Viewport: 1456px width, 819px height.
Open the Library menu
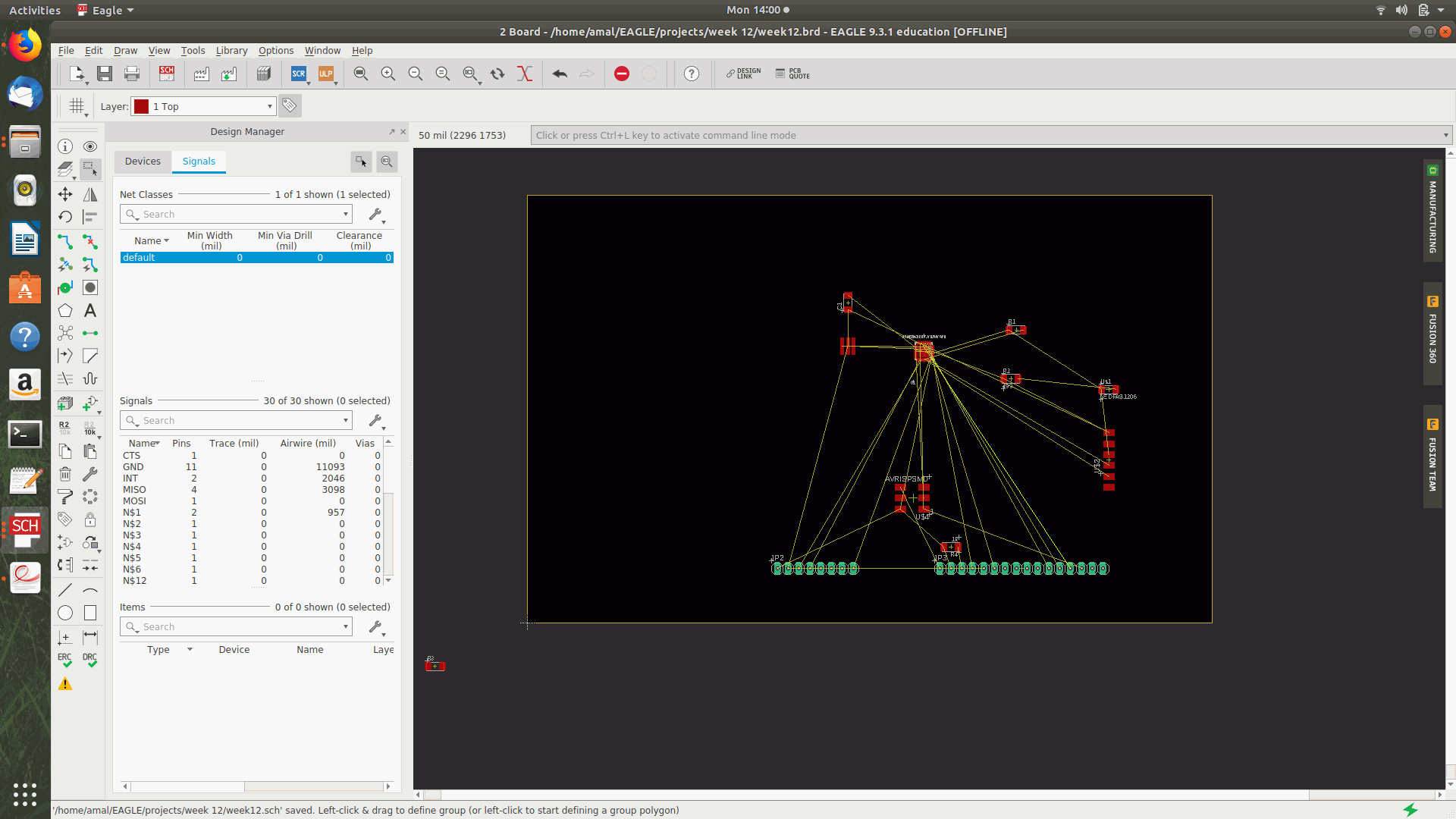[x=231, y=51]
